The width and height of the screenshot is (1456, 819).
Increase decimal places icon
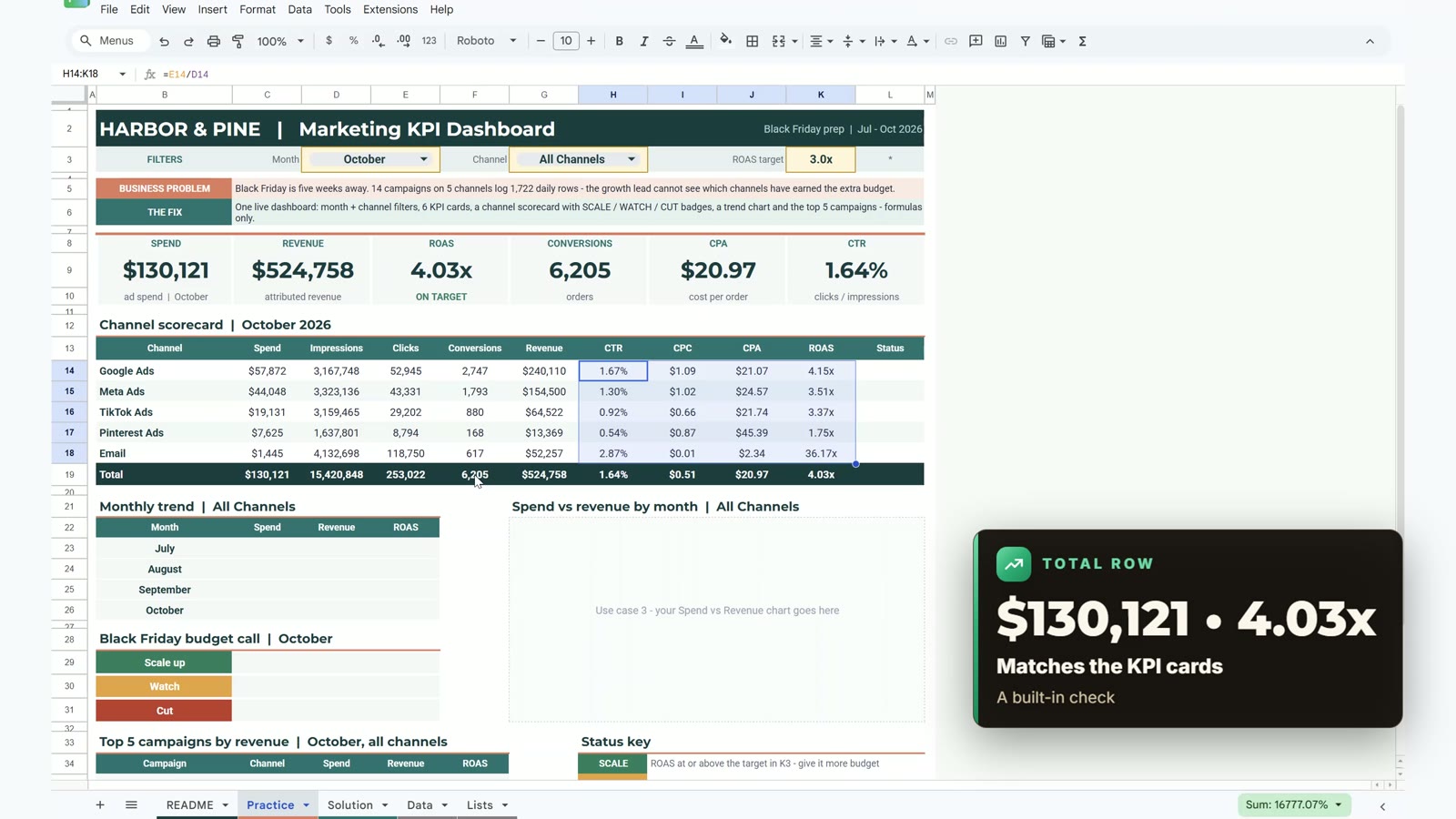(404, 41)
